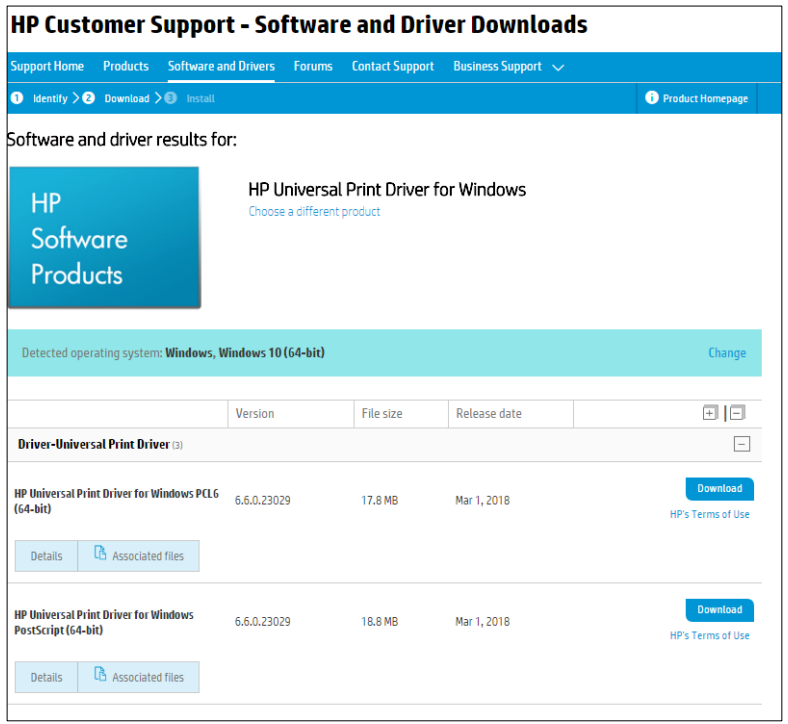Click the step 3 circle icon
The width and height of the screenshot is (788, 724).
pos(171,98)
